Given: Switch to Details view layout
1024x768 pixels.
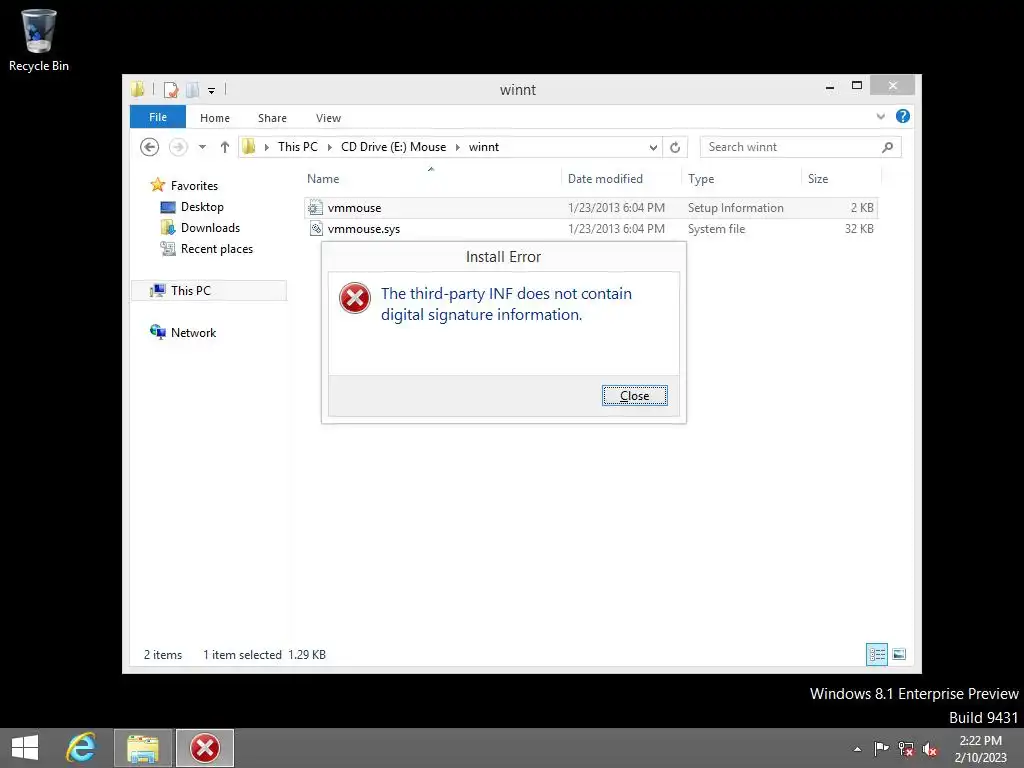Looking at the screenshot, I should [x=876, y=654].
